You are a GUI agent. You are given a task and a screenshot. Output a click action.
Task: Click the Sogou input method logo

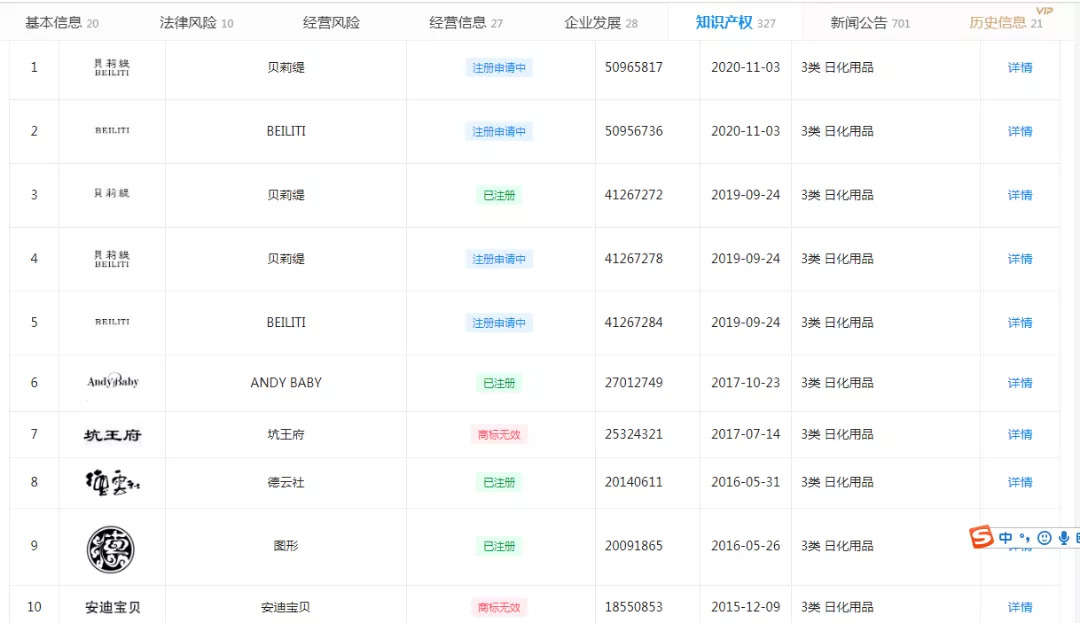coord(982,537)
